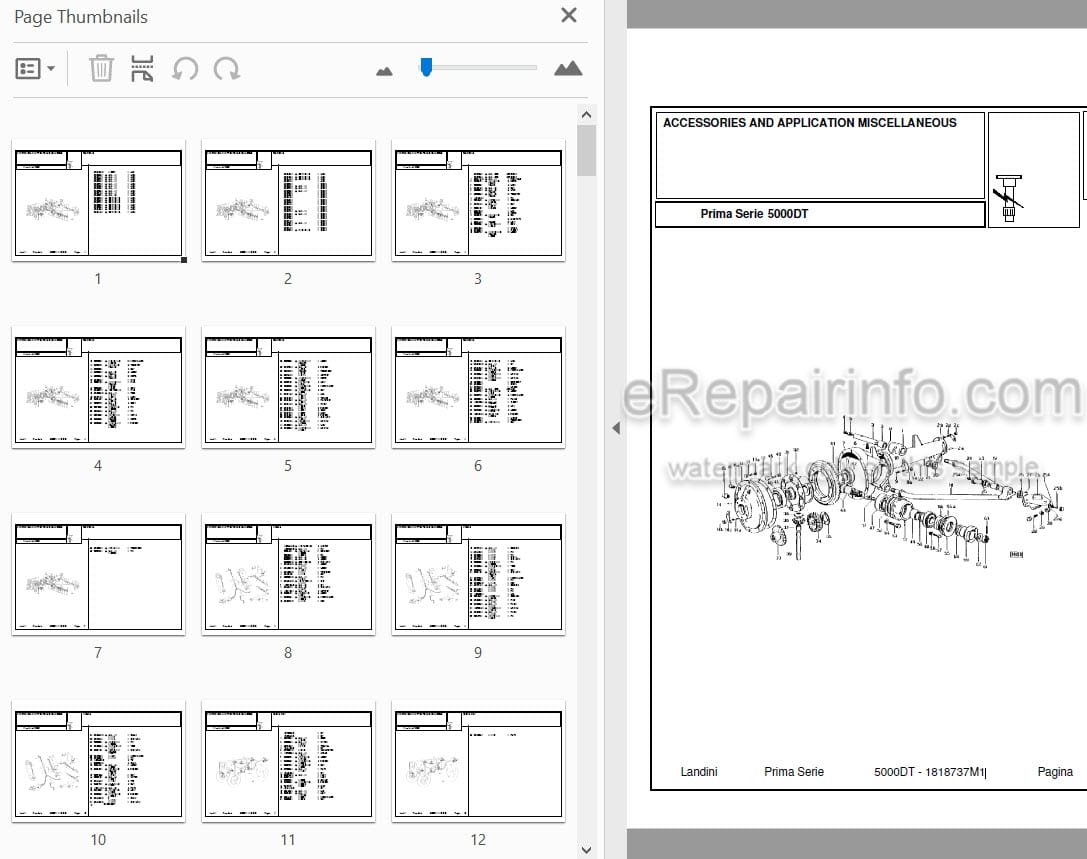The width and height of the screenshot is (1087, 859).
Task: Click the thumbnail size slider handle
Action: pyautogui.click(x=426, y=67)
